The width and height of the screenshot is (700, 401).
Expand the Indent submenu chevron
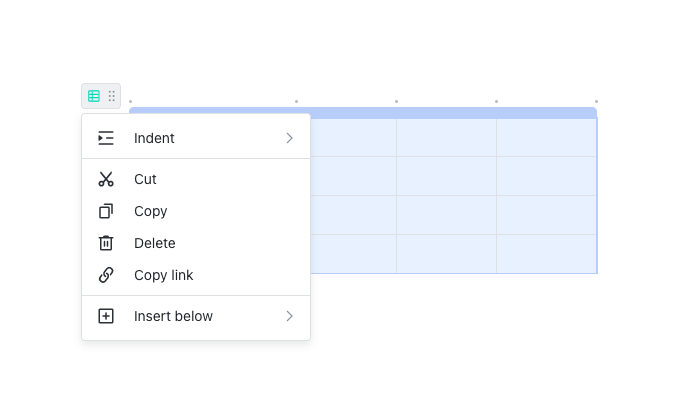pos(289,138)
